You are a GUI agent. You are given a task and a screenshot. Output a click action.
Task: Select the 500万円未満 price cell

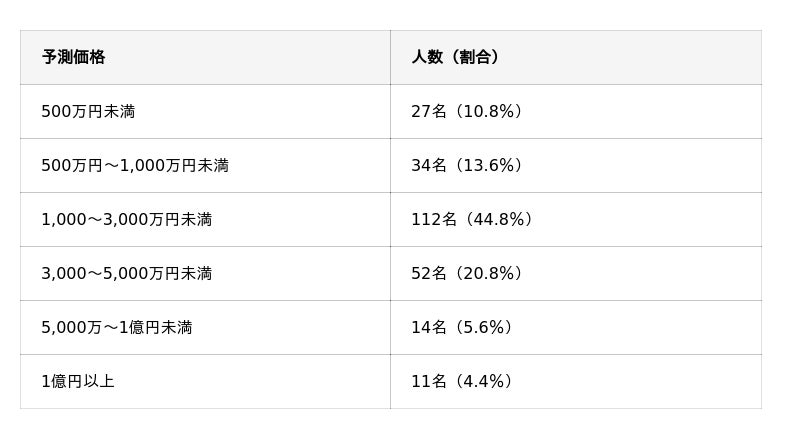[88, 111]
